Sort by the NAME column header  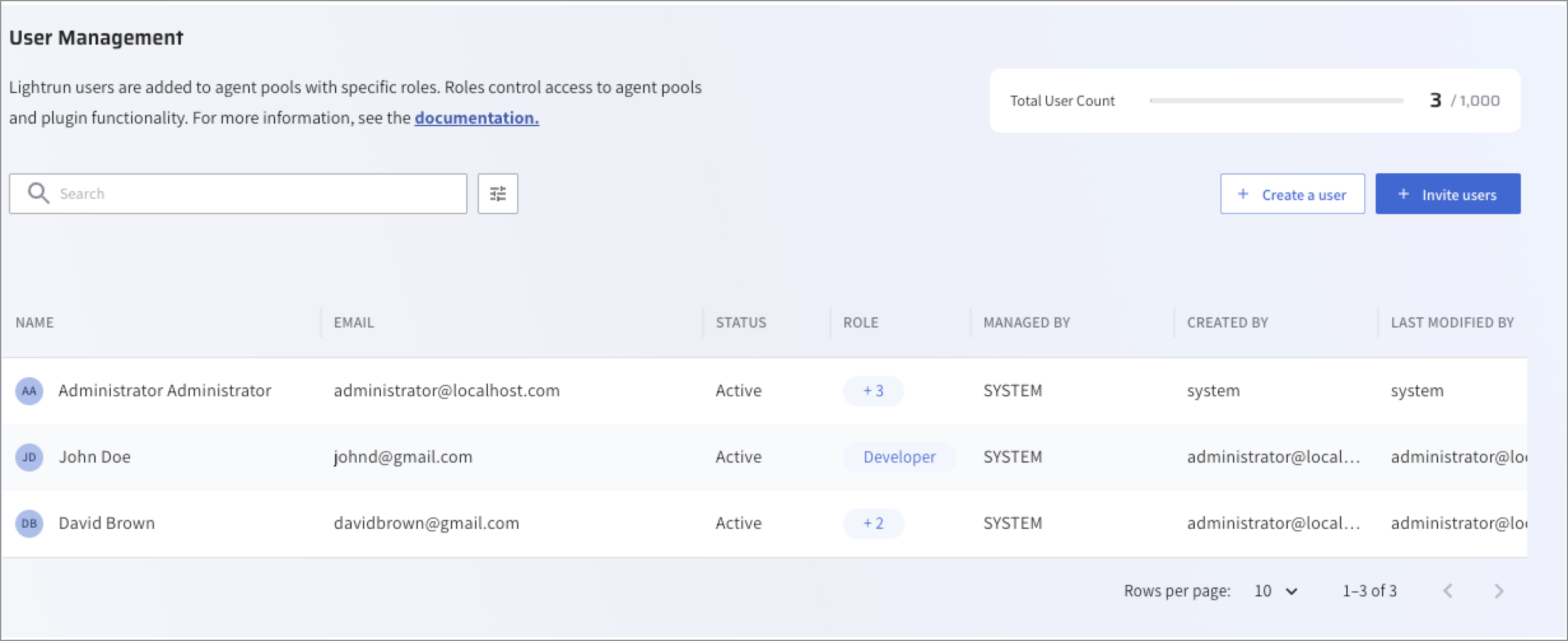point(35,322)
